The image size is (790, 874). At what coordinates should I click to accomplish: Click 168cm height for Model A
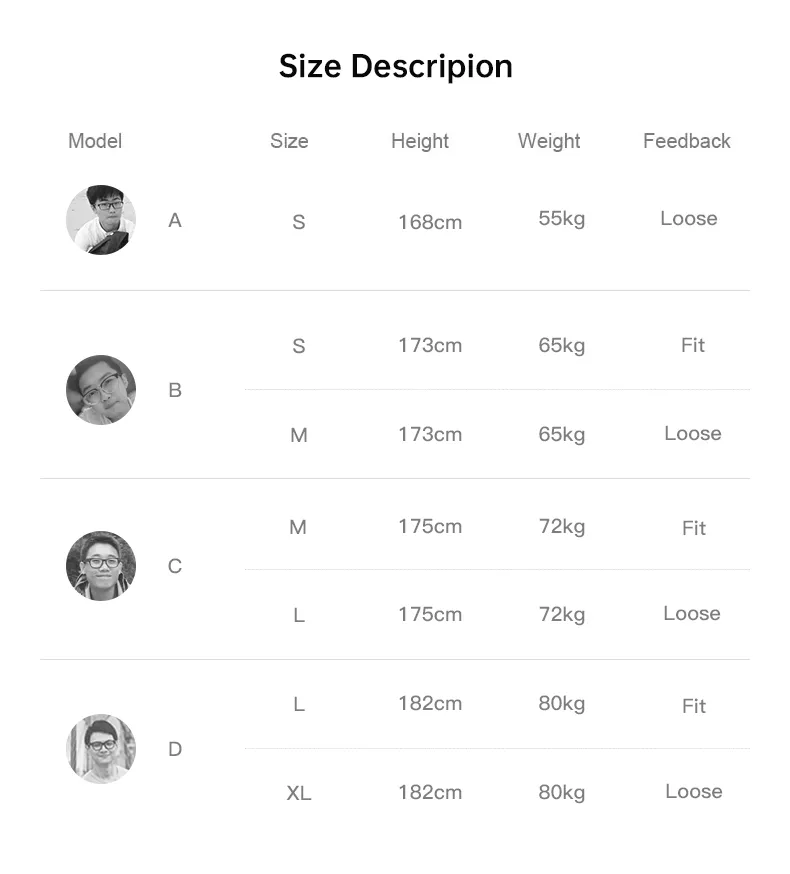(x=430, y=222)
